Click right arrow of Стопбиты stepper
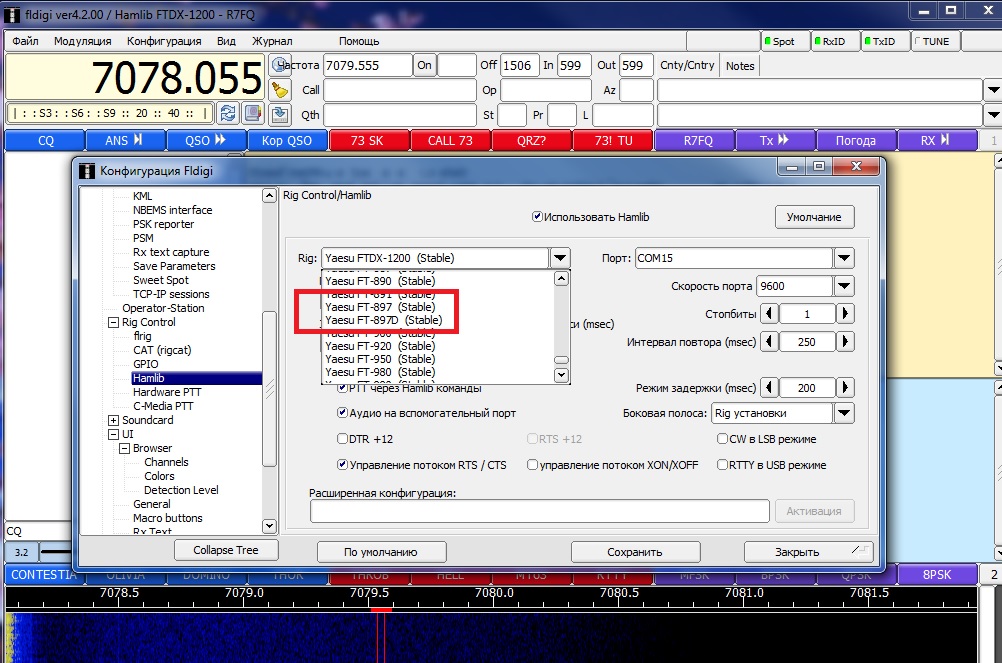This screenshot has height=663, width=1002. [845, 314]
